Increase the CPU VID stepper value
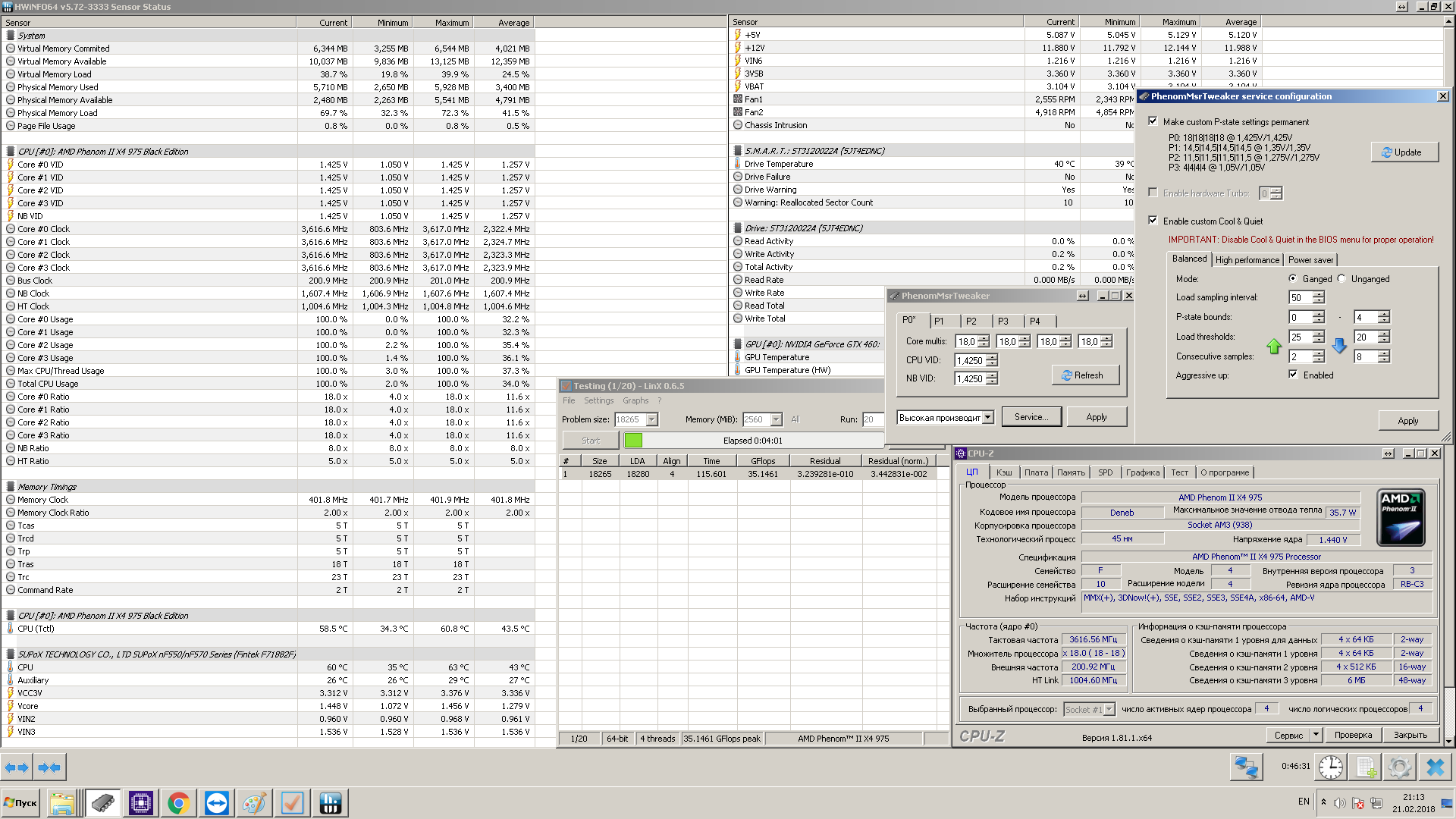The image size is (1456, 819). coord(992,357)
